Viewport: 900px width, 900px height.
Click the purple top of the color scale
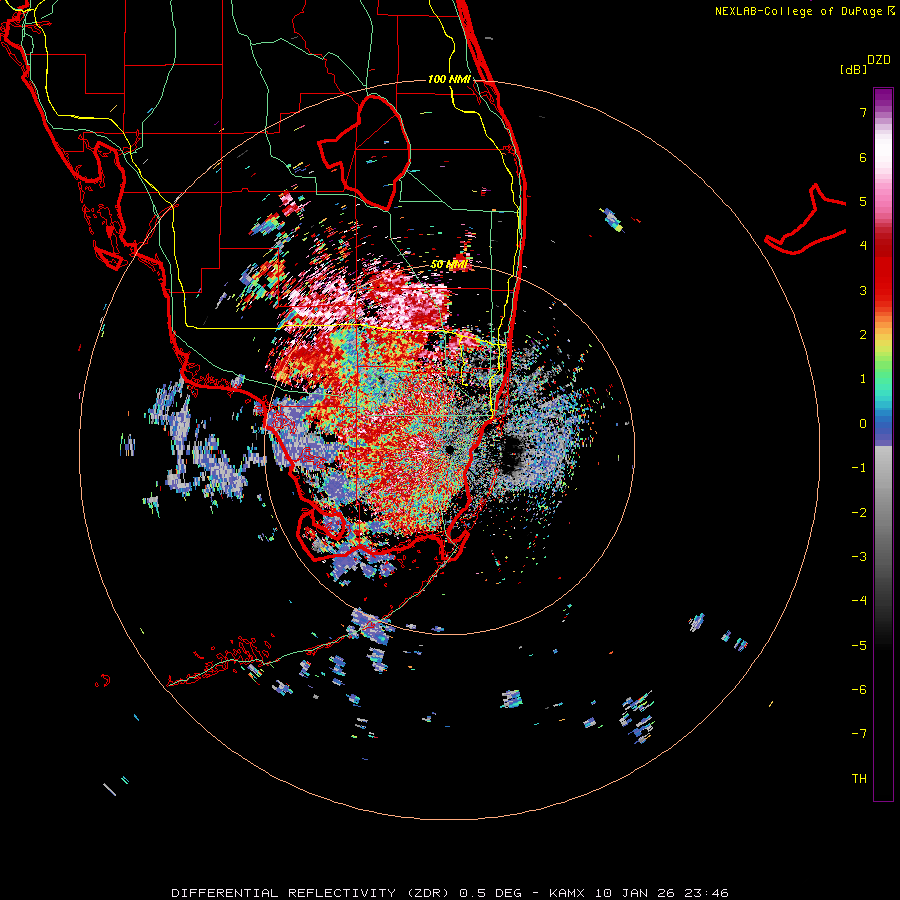pyautogui.click(x=883, y=98)
